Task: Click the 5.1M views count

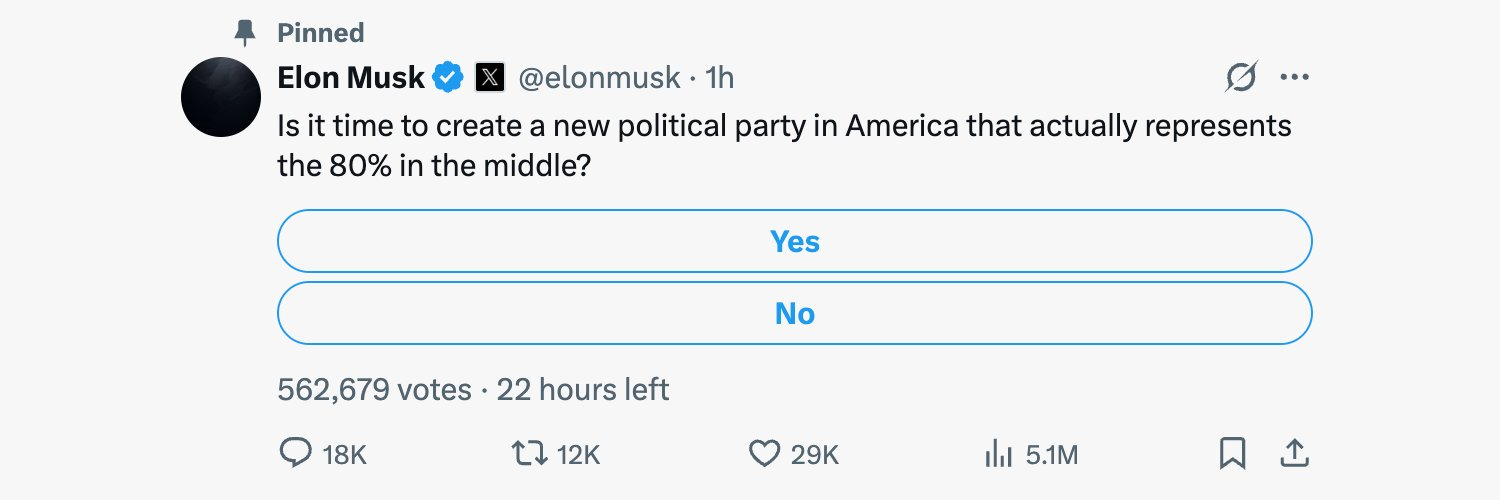Action: point(1052,456)
